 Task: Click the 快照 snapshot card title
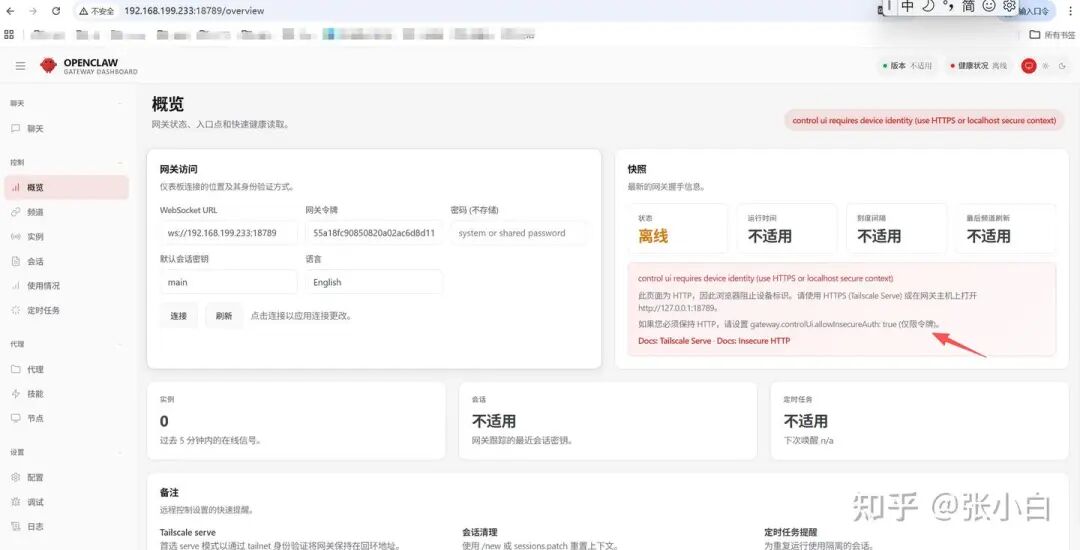coord(637,169)
